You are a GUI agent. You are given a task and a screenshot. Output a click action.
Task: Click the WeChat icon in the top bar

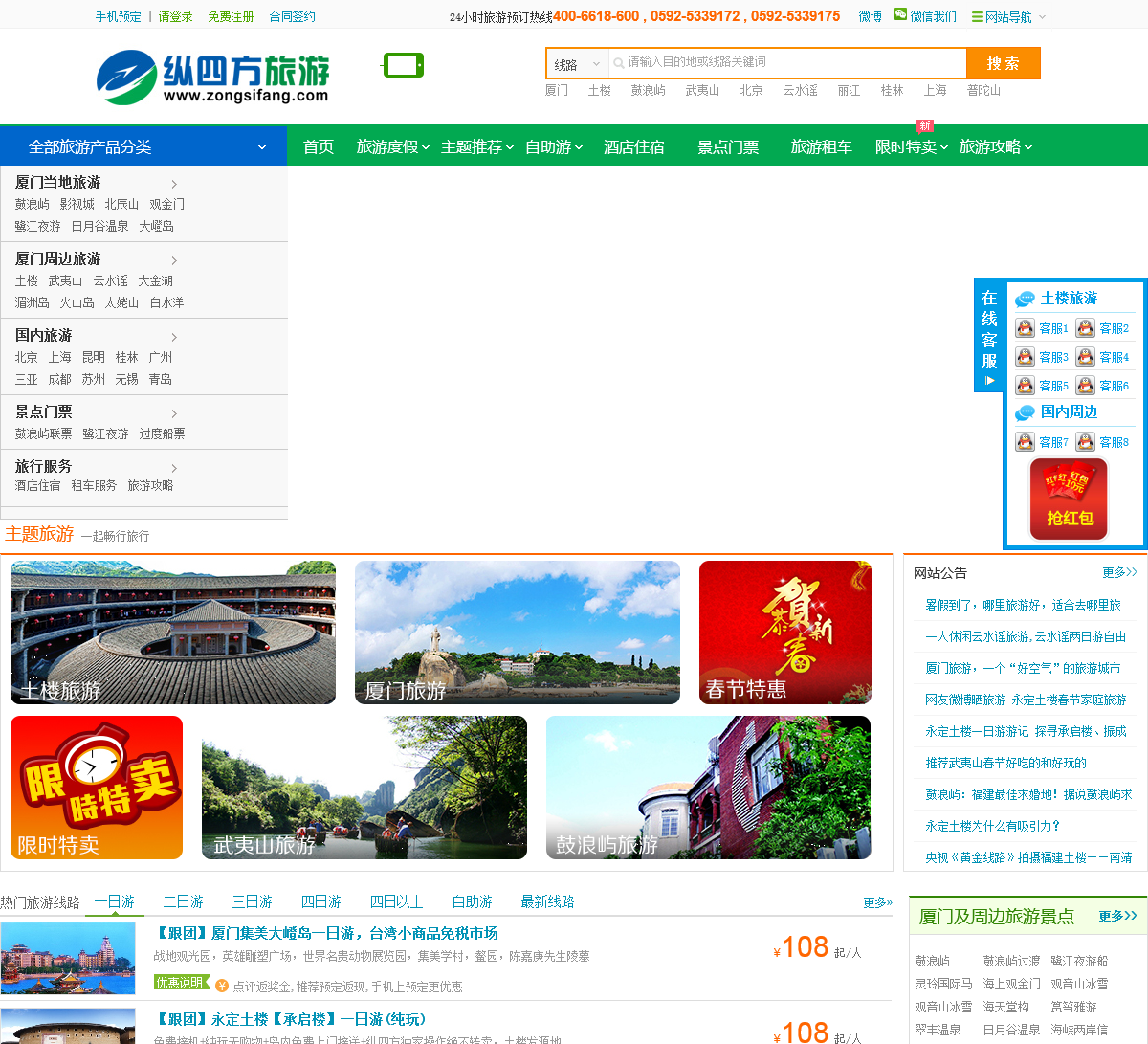(900, 14)
